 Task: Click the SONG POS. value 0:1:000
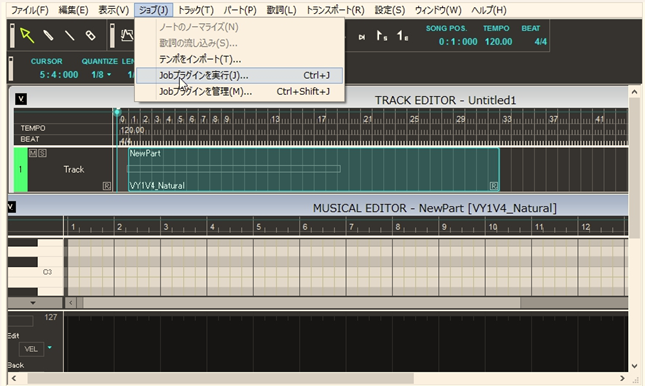(458, 42)
